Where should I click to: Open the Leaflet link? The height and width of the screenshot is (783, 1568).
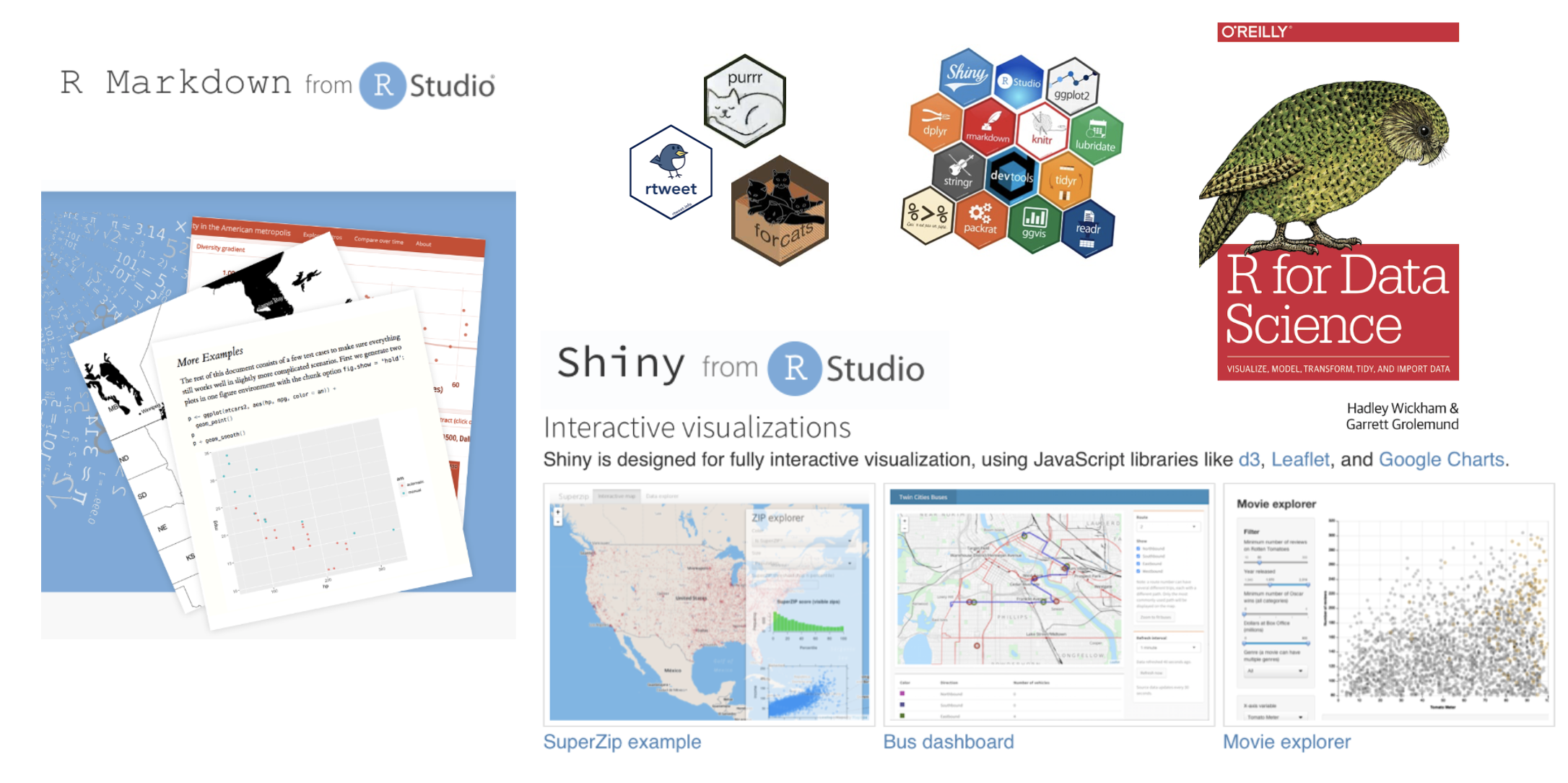click(x=1299, y=459)
